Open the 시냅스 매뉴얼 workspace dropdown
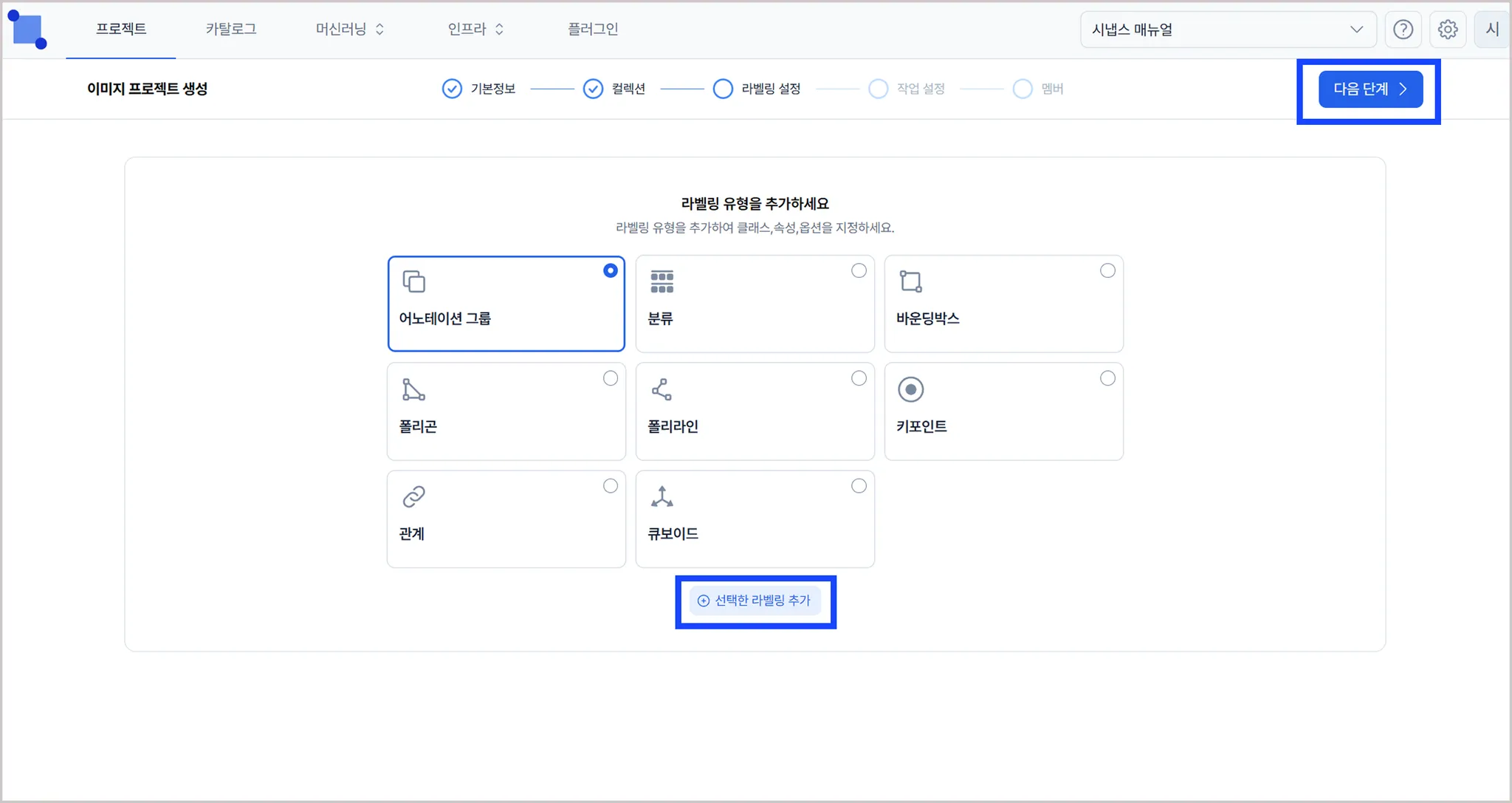This screenshot has height=803, width=1512. (1228, 30)
